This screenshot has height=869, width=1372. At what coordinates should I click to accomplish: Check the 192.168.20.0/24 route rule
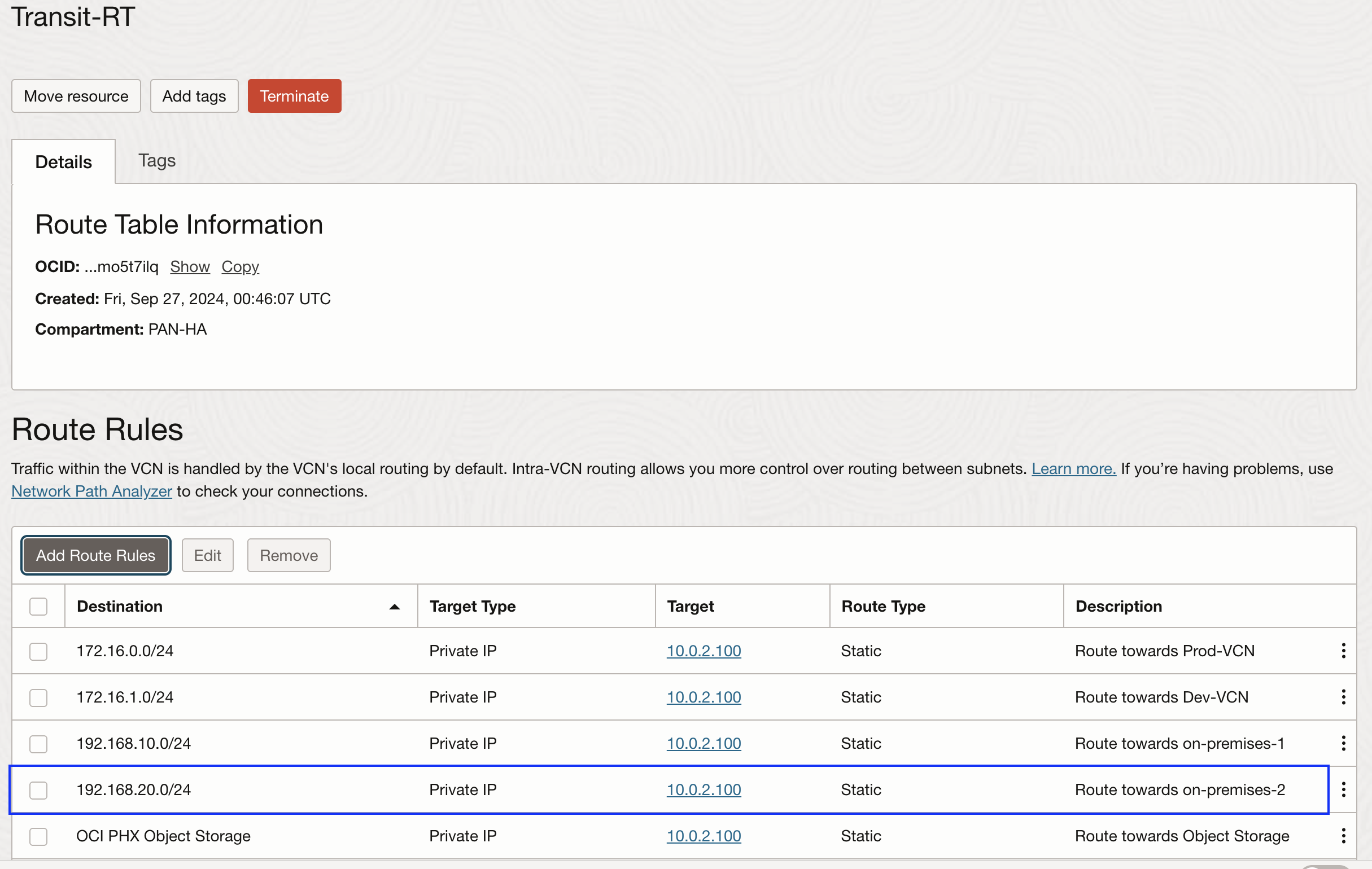coord(38,790)
